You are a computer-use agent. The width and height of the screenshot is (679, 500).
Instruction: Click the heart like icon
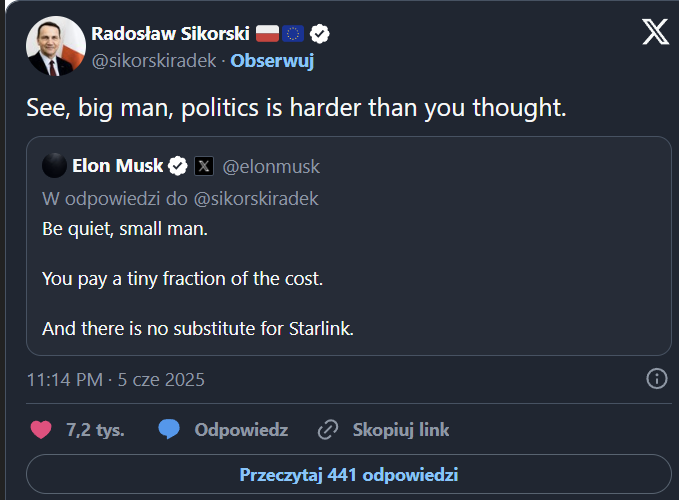coord(41,430)
